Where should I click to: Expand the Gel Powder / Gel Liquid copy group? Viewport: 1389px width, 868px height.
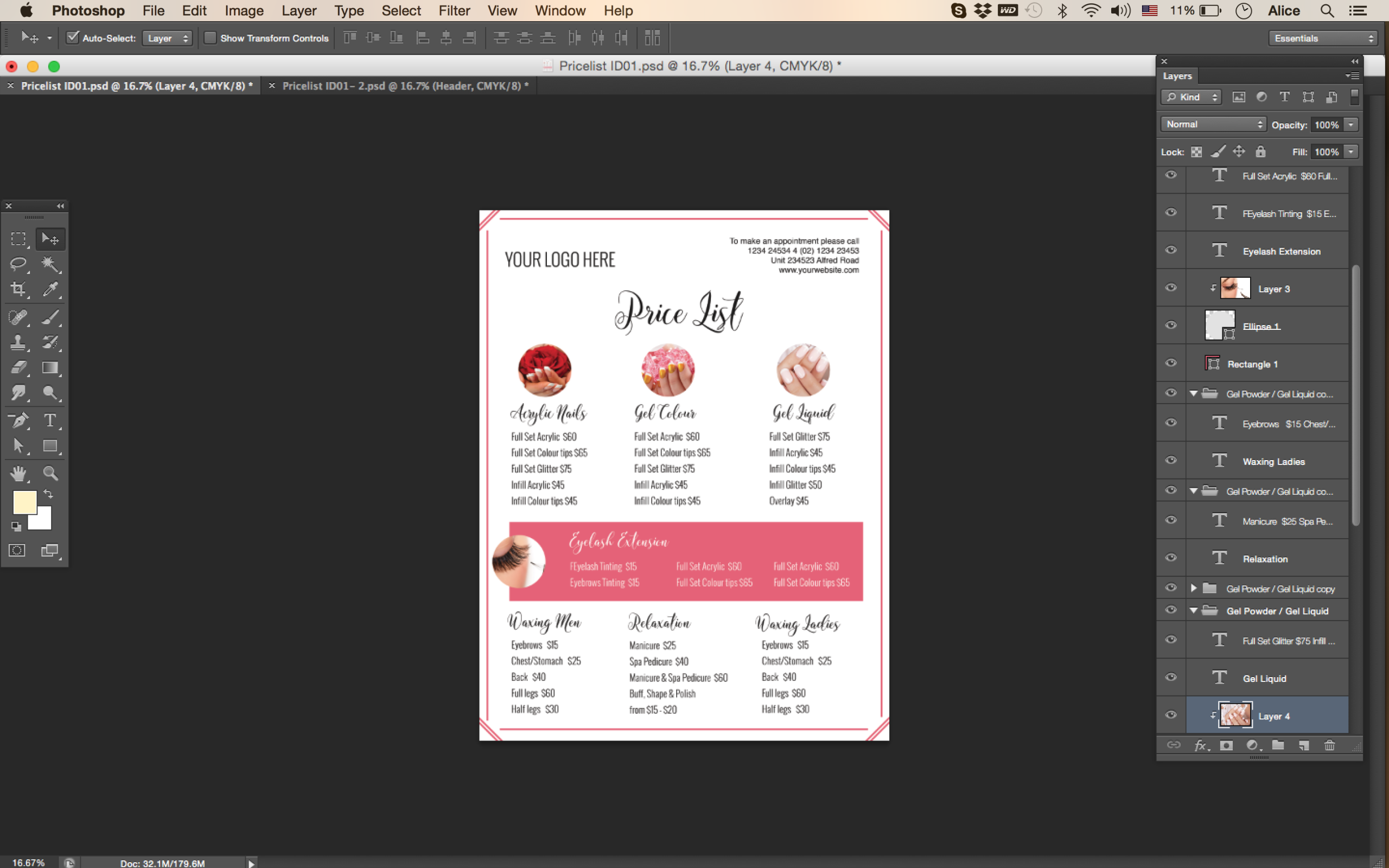[1194, 588]
